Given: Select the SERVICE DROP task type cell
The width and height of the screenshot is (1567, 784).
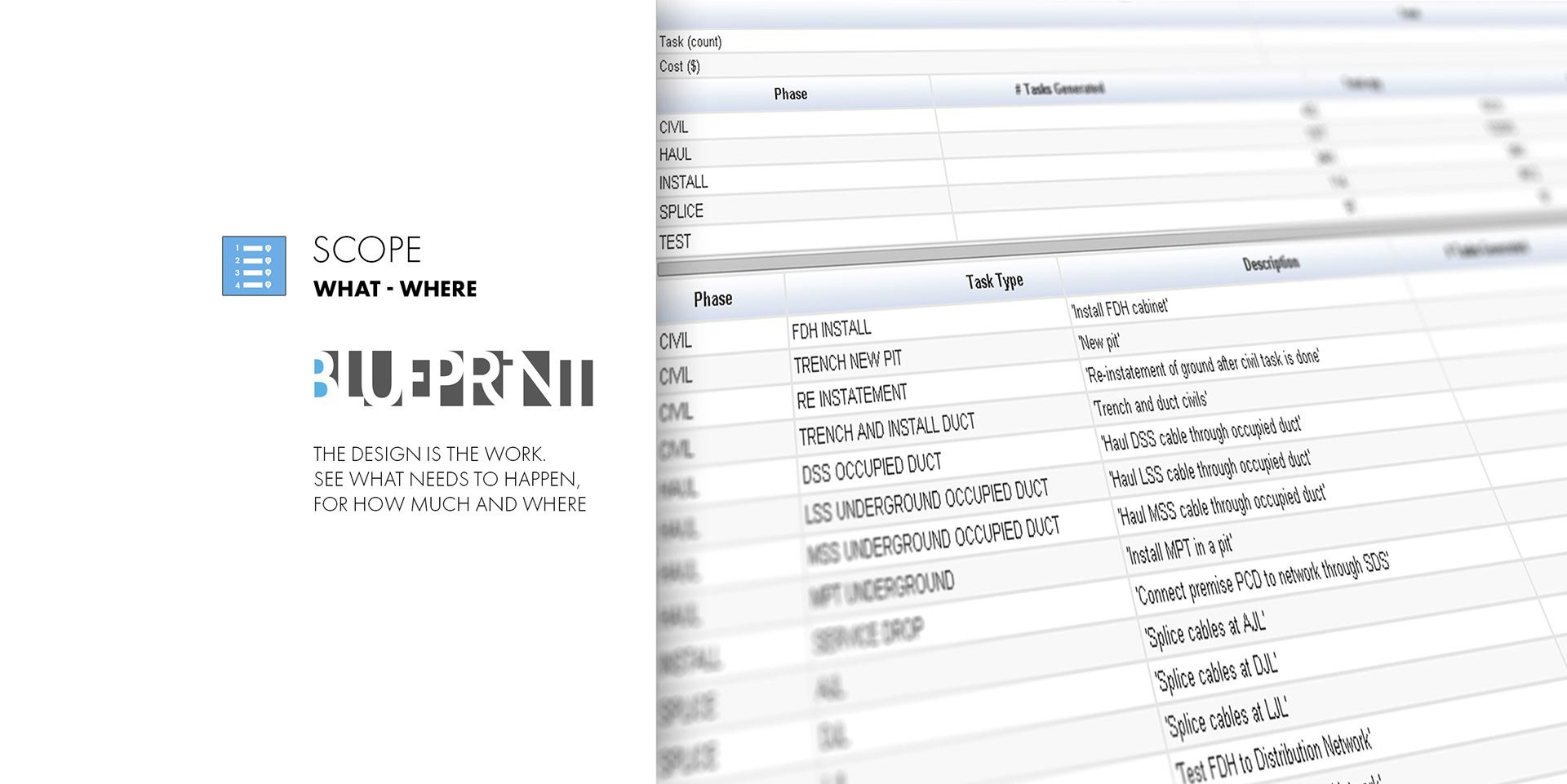Looking at the screenshot, I should (868, 635).
